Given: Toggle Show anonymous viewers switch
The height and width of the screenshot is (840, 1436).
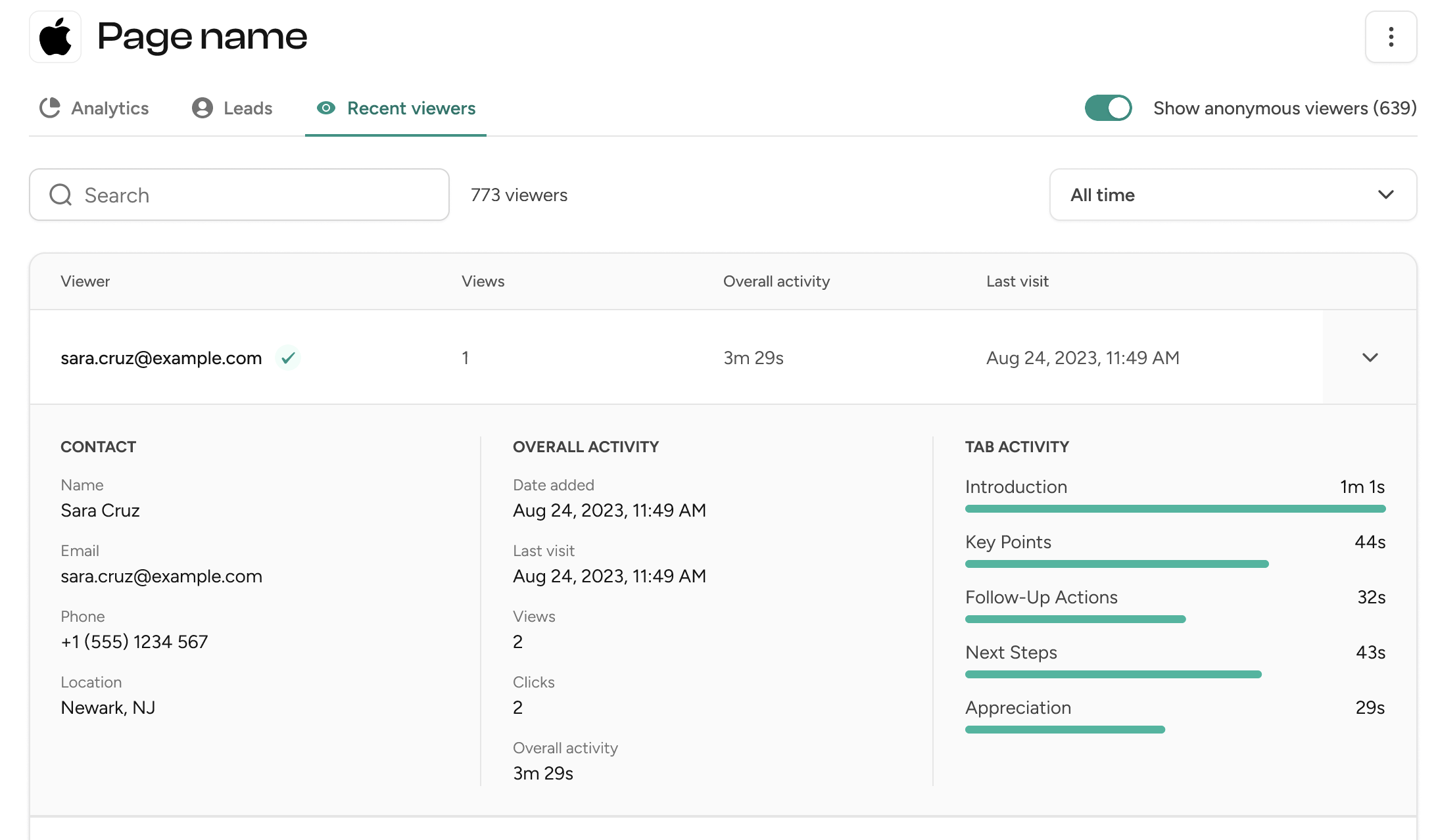Looking at the screenshot, I should pyautogui.click(x=1108, y=108).
